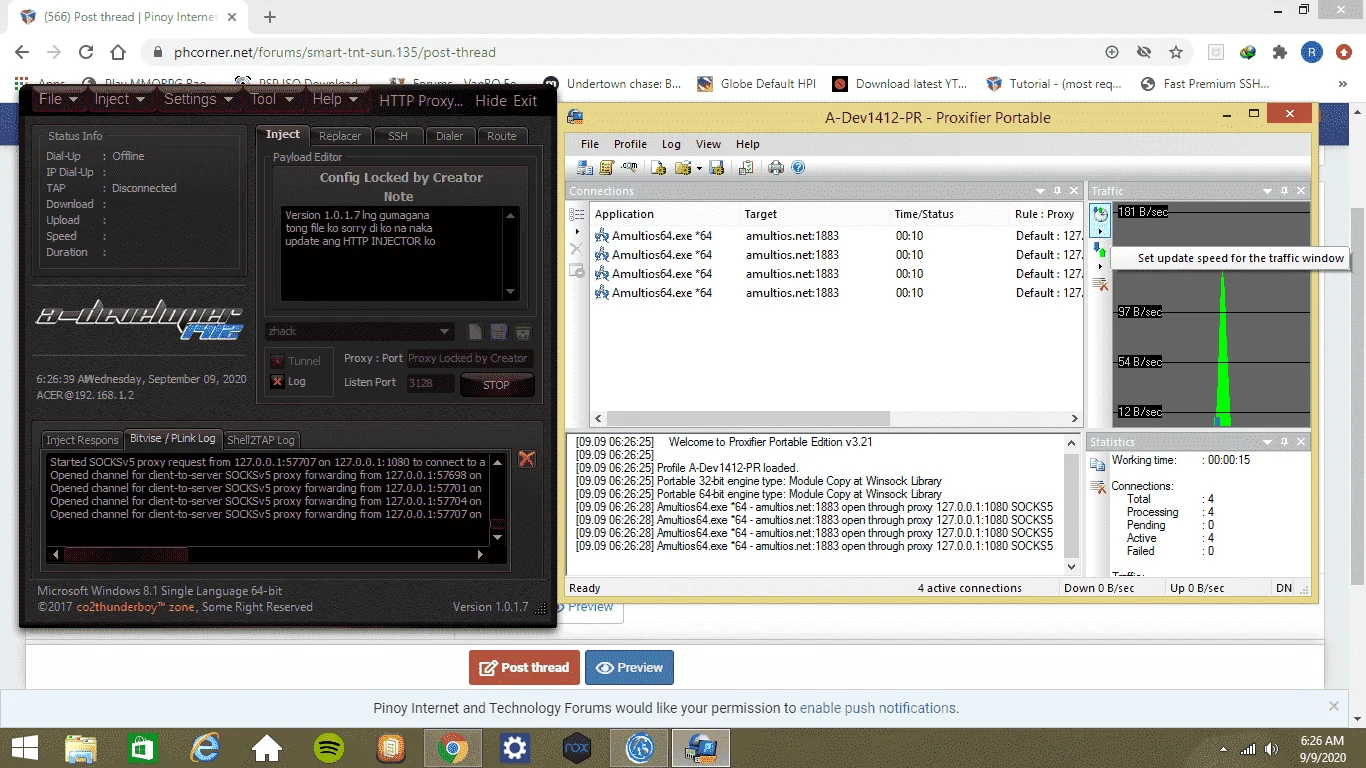The height and width of the screenshot is (768, 1366).
Task: Click new config page icon beside zhack
Action: (476, 332)
